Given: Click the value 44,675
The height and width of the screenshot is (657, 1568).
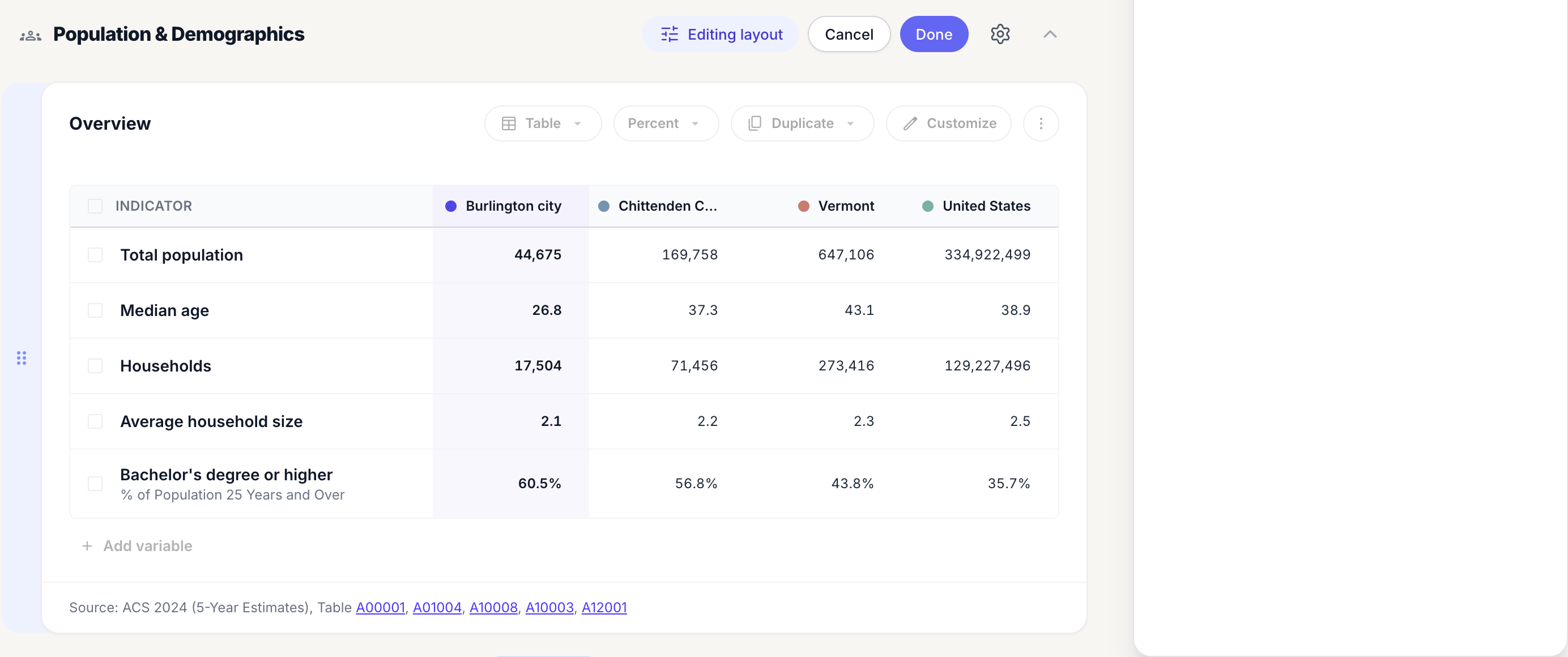Looking at the screenshot, I should (538, 255).
